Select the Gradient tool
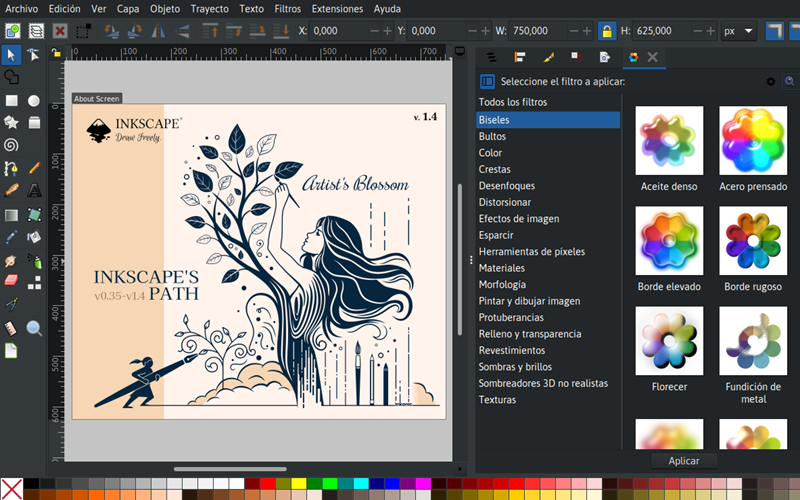The image size is (800, 500). [11, 215]
